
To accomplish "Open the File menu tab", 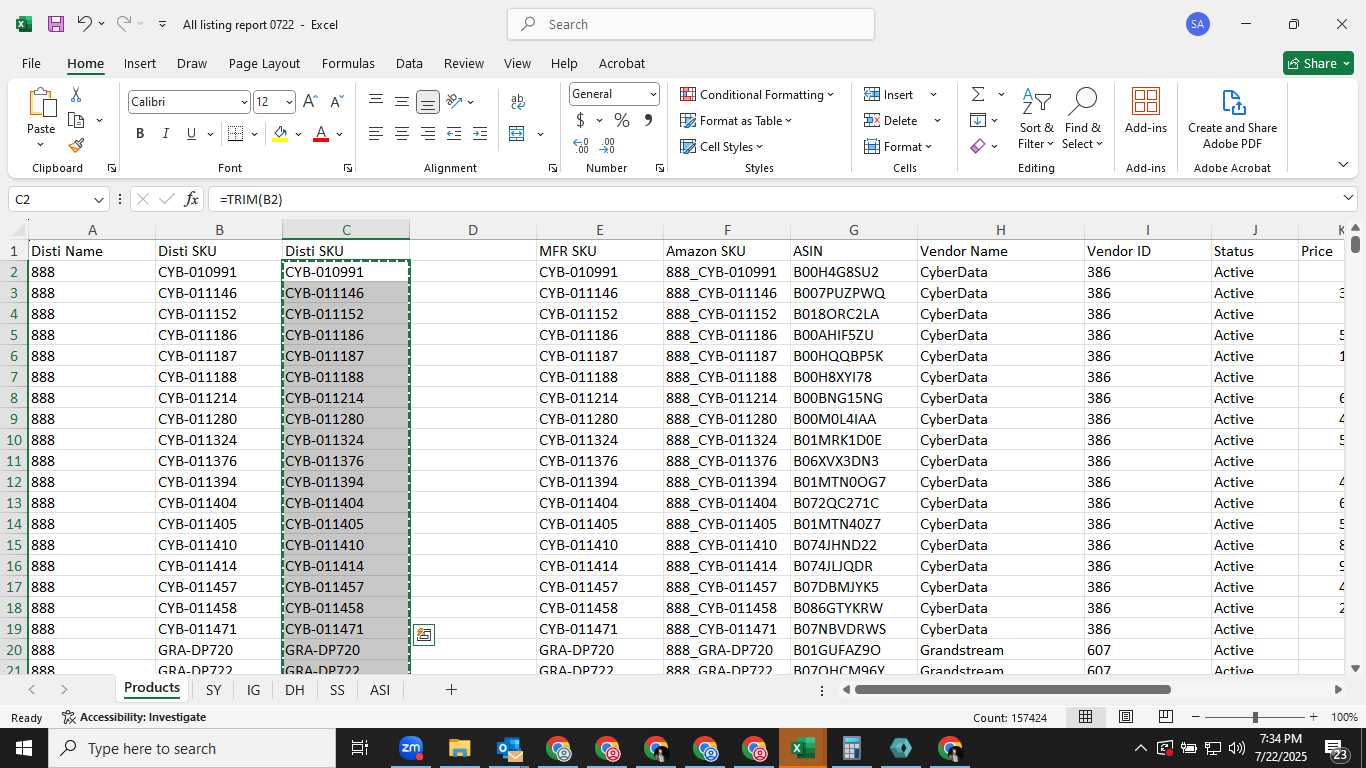I will tap(31, 63).
